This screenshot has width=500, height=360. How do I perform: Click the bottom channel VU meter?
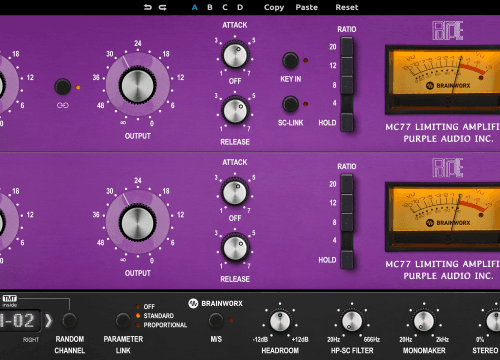(x=443, y=217)
